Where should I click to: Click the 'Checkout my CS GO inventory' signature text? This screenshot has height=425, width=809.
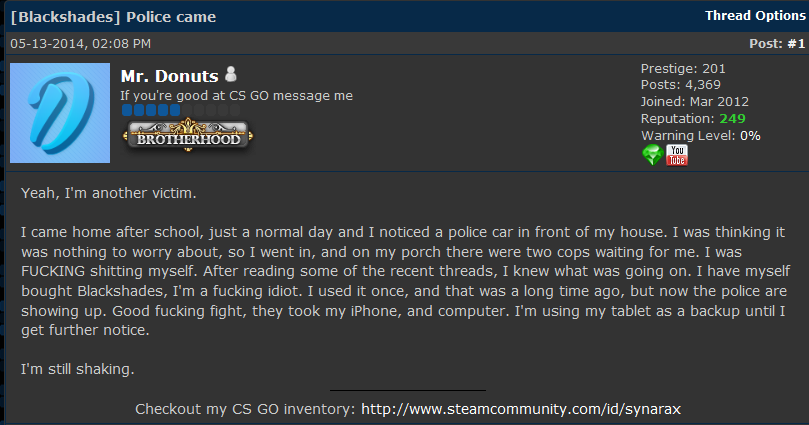coord(244,409)
